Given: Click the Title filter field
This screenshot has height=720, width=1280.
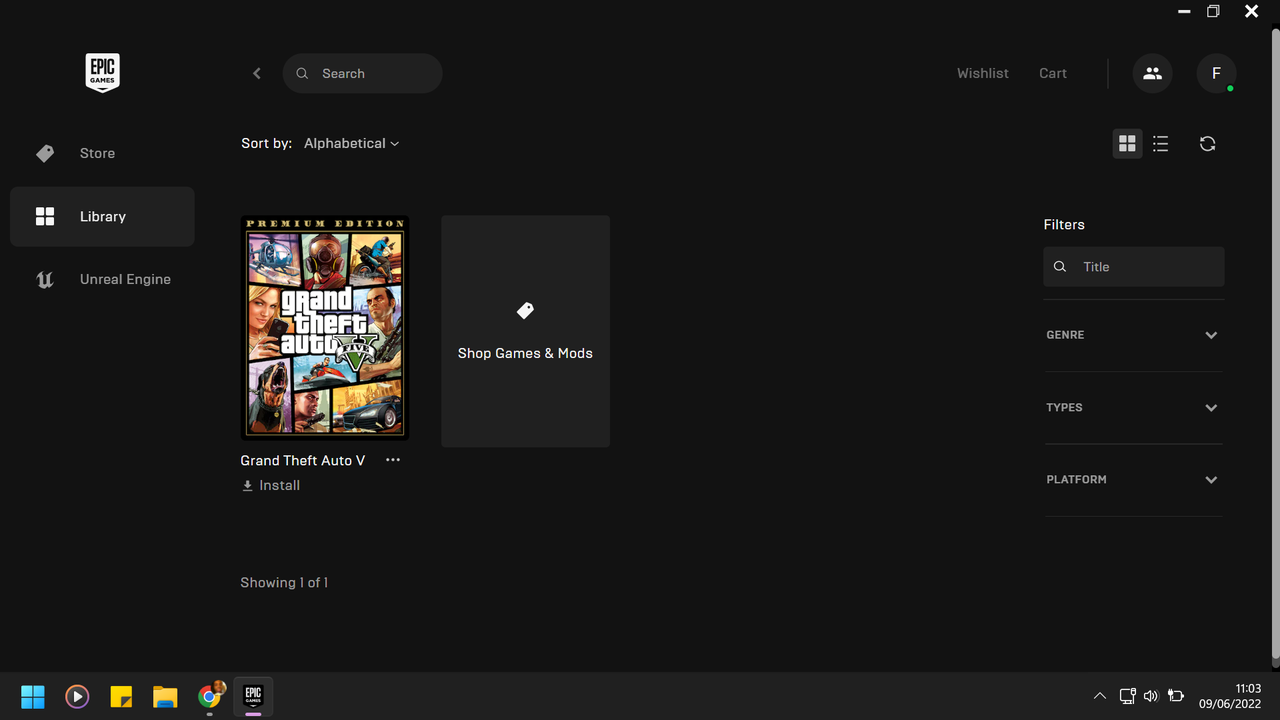Looking at the screenshot, I should click(1134, 267).
